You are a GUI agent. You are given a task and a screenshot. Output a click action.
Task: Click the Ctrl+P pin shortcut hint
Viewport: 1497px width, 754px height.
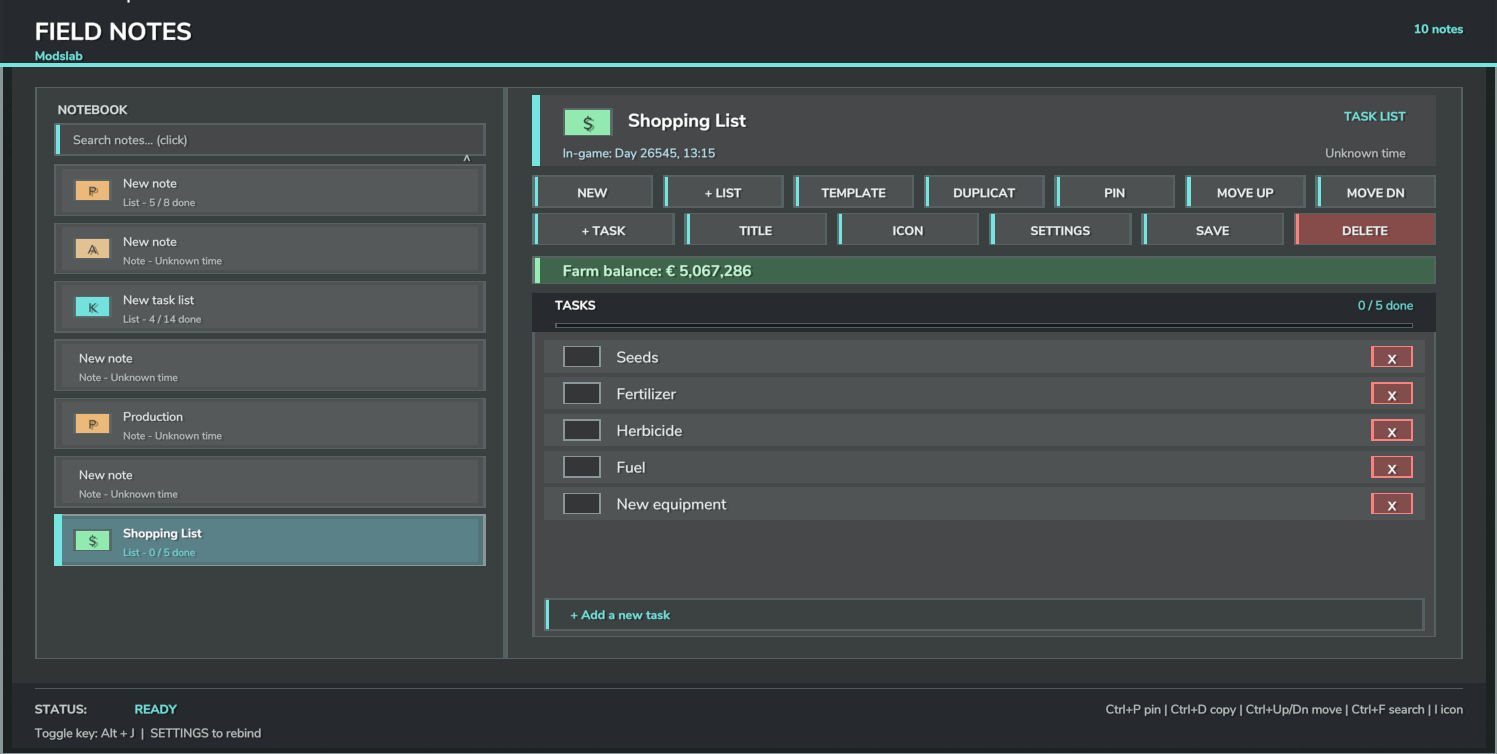(x=1133, y=710)
